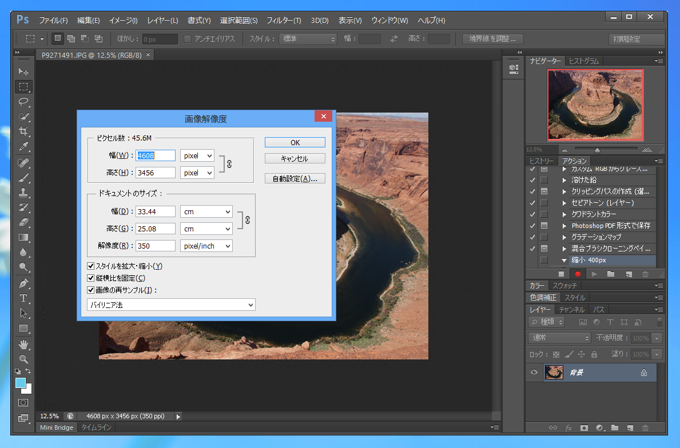Swap foreground and background colors
Image resolution: width=680 pixels, height=448 pixels.
click(x=28, y=371)
